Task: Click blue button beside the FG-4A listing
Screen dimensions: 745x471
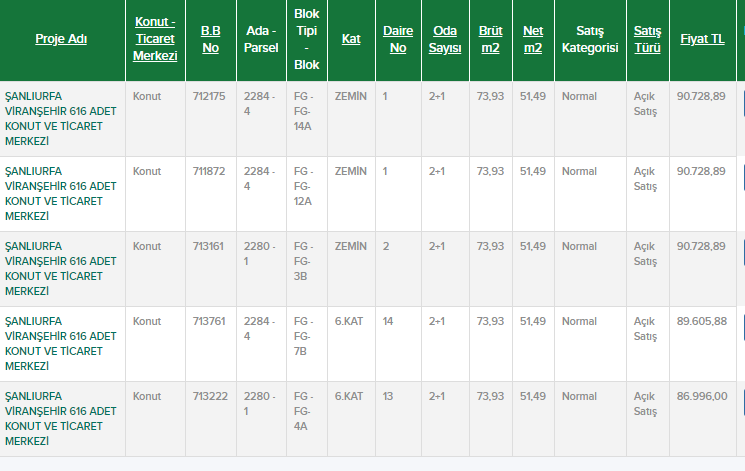Action: (741, 403)
